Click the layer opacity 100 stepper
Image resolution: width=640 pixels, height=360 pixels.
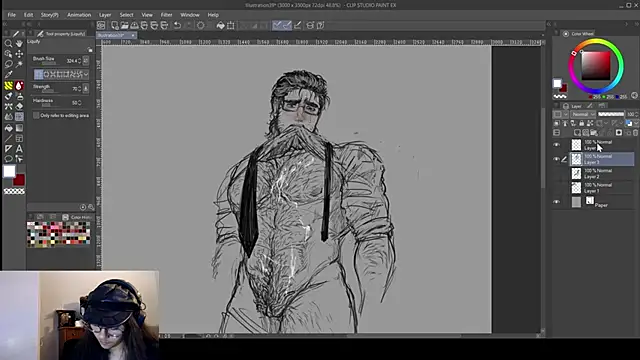(636, 114)
